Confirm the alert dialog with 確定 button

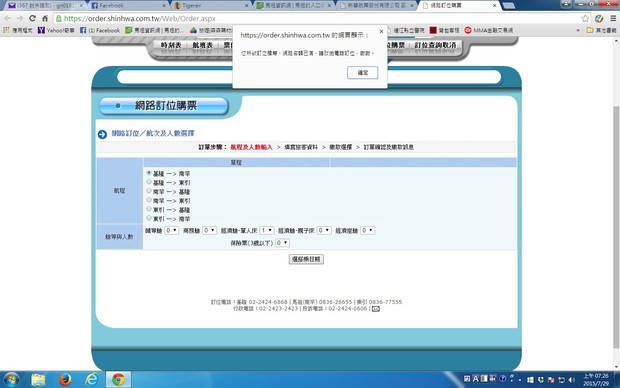tap(363, 72)
